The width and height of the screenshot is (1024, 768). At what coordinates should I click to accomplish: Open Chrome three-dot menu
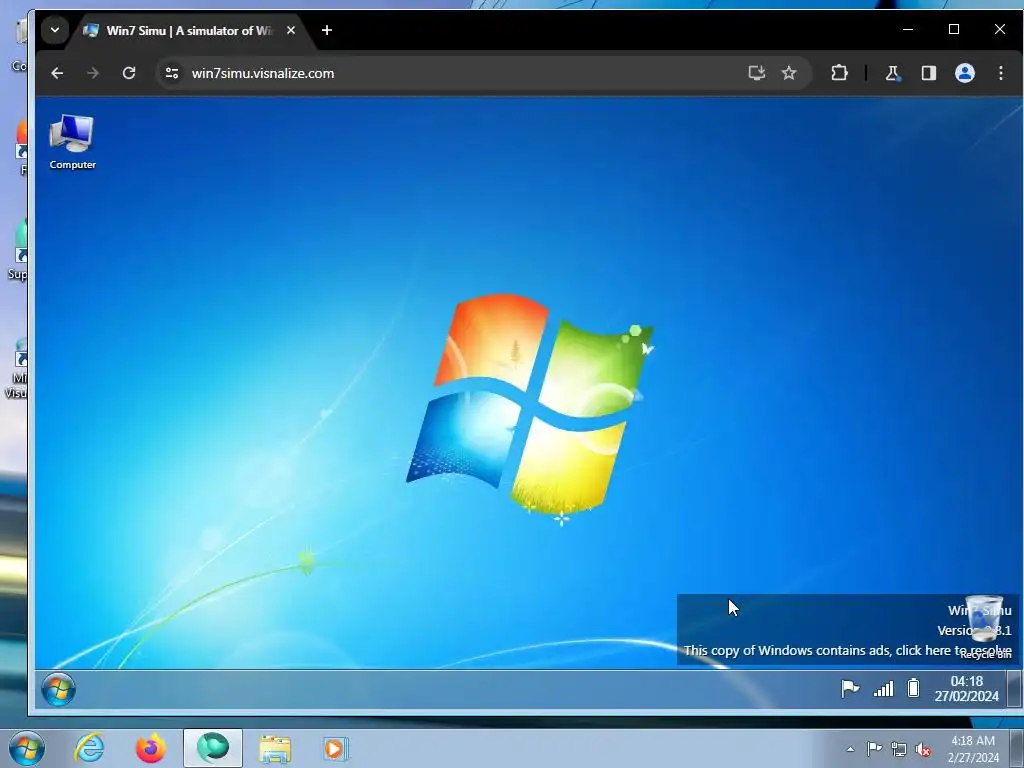1000,73
